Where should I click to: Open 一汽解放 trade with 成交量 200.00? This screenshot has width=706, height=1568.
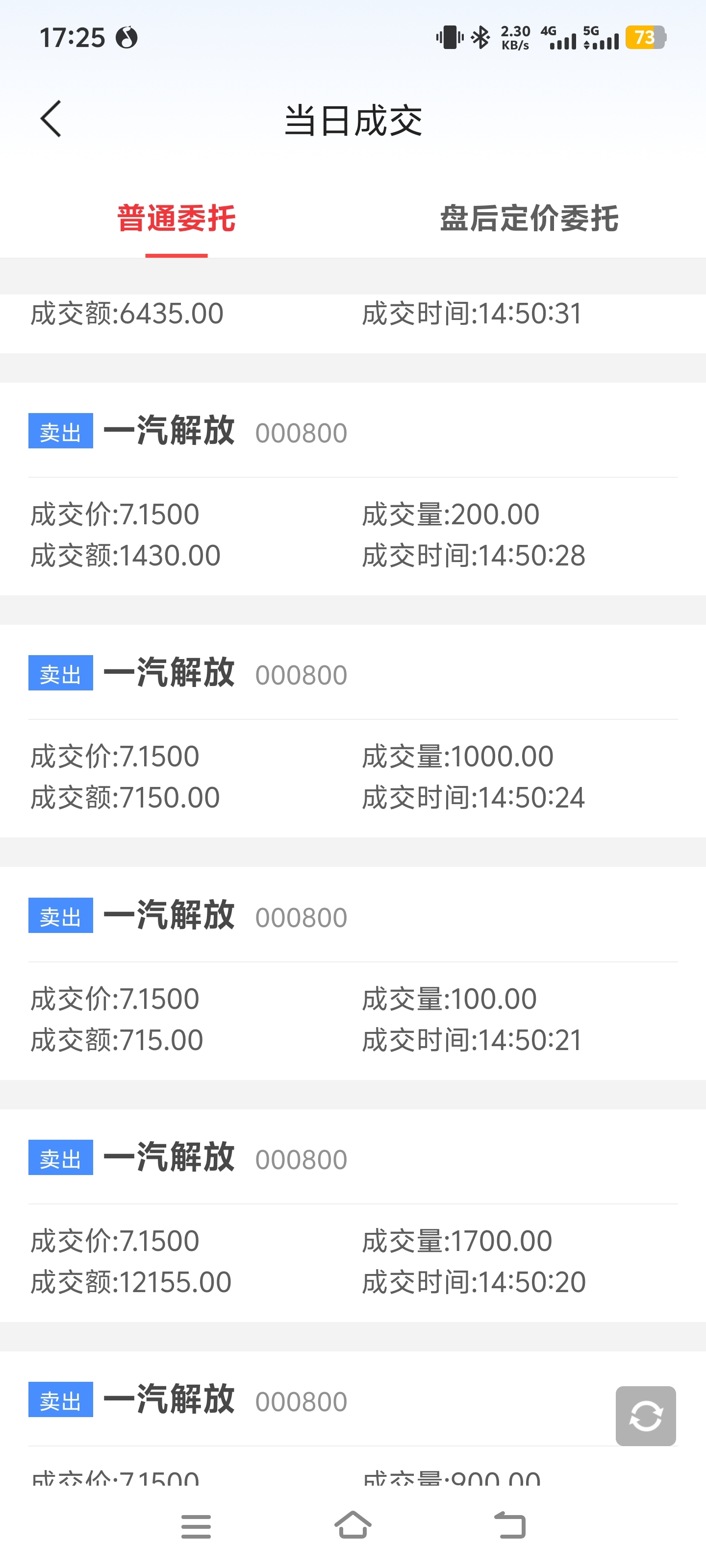click(x=353, y=490)
